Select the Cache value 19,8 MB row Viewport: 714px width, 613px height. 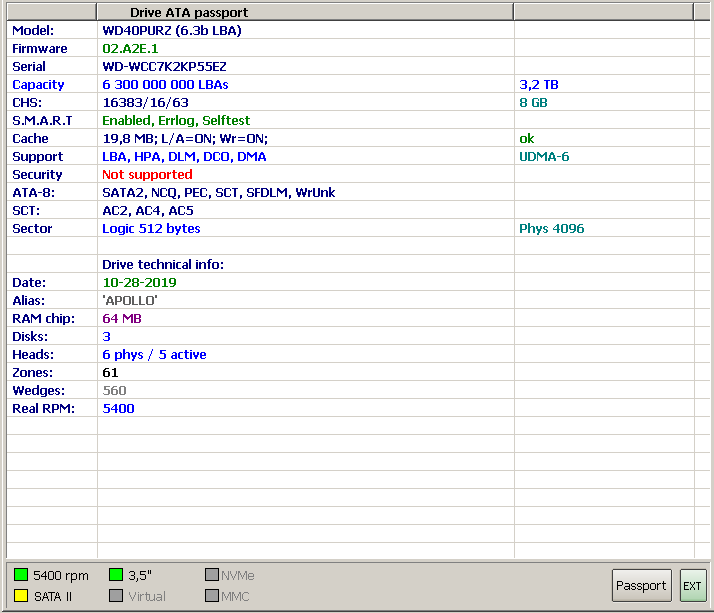pyautogui.click(x=185, y=138)
